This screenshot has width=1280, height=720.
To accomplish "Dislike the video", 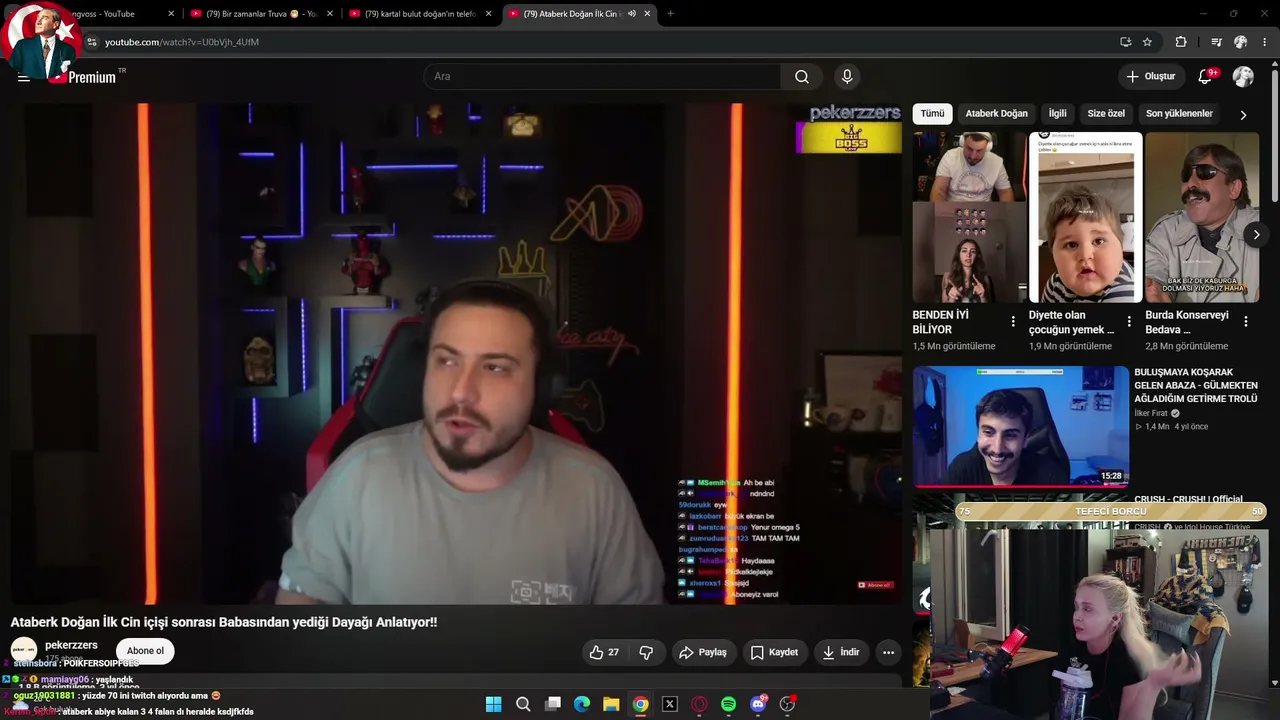I will (x=646, y=652).
